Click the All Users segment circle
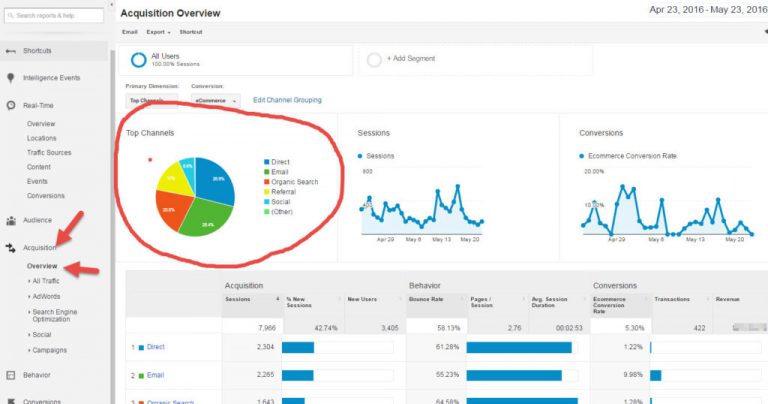The height and width of the screenshot is (404, 768). tap(137, 59)
